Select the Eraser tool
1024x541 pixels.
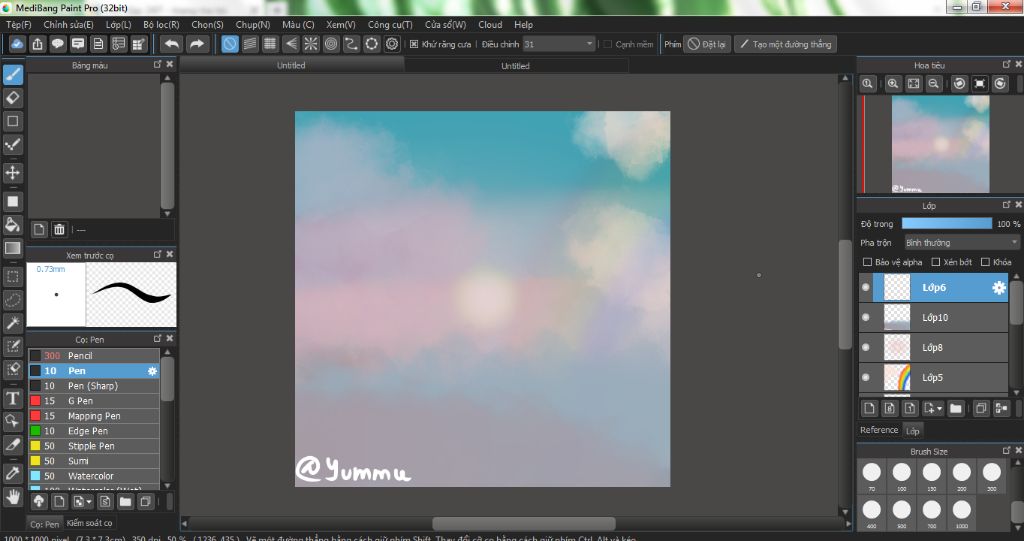[x=13, y=98]
